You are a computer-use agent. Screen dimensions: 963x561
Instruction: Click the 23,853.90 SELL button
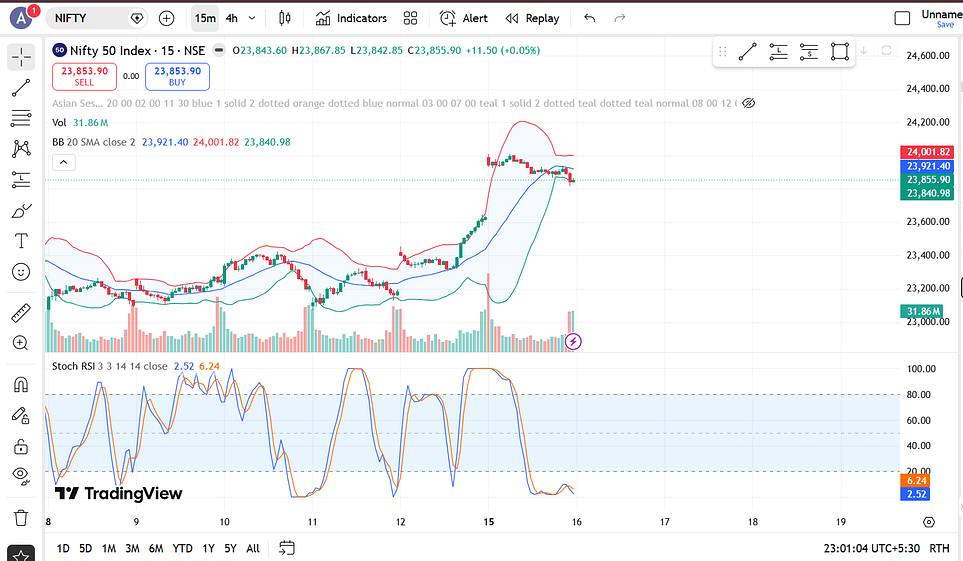tap(84, 77)
